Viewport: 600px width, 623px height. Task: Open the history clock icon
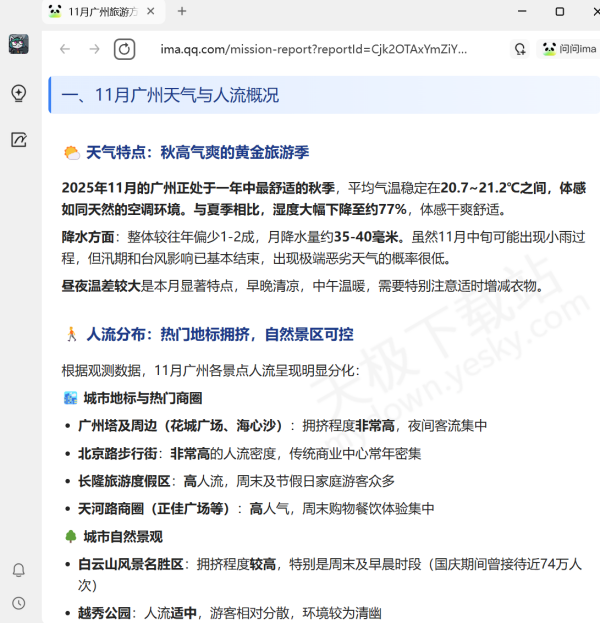(x=19, y=603)
